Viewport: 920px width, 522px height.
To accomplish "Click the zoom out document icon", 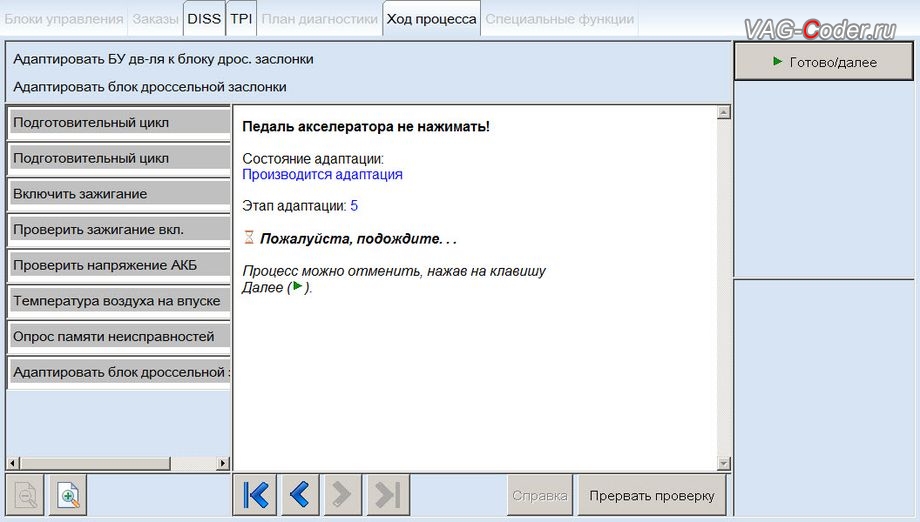I will [x=25, y=496].
